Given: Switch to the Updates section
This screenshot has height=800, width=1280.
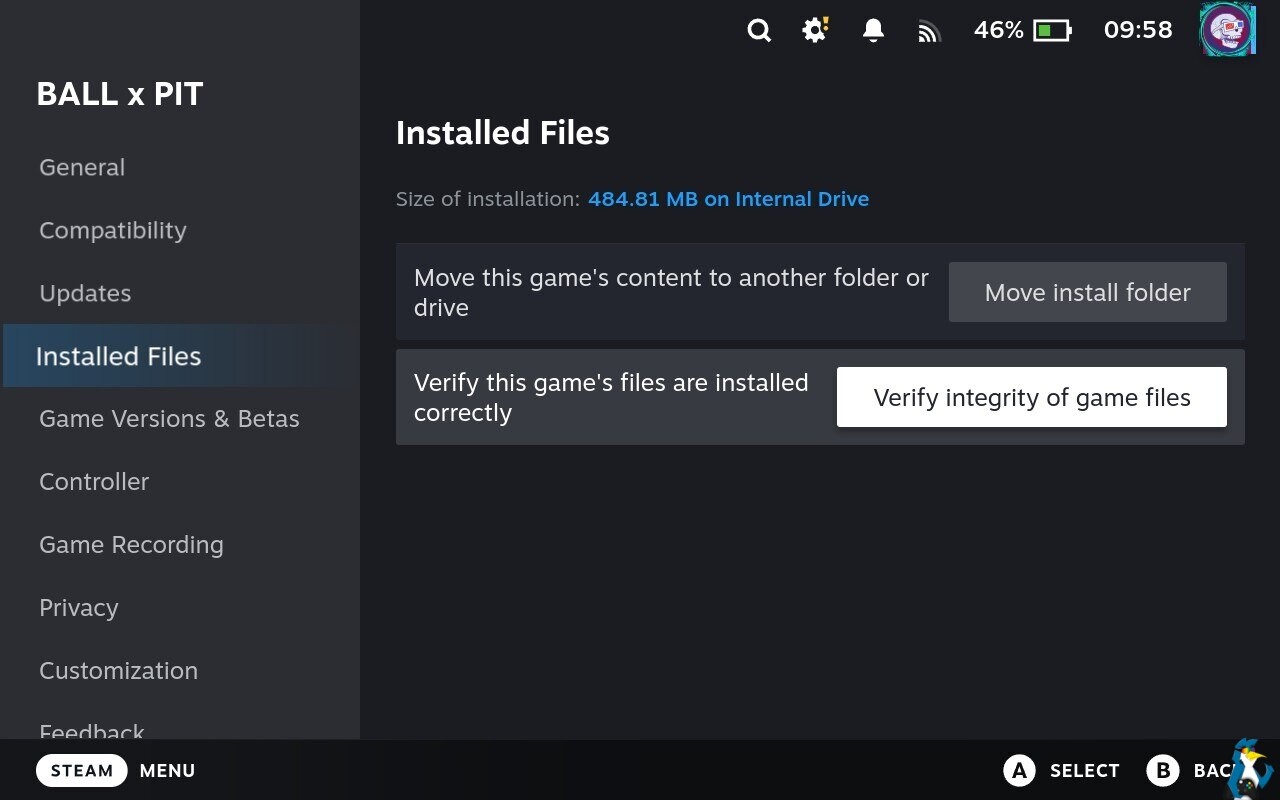Looking at the screenshot, I should pos(180,293).
